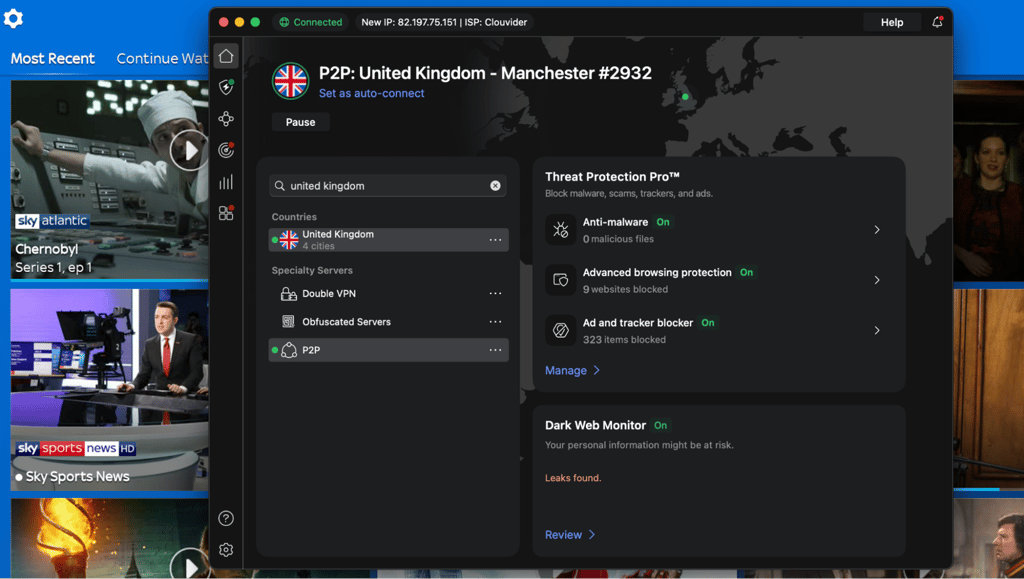
Task: Click Dark Web Monitor On badge
Action: click(660, 426)
